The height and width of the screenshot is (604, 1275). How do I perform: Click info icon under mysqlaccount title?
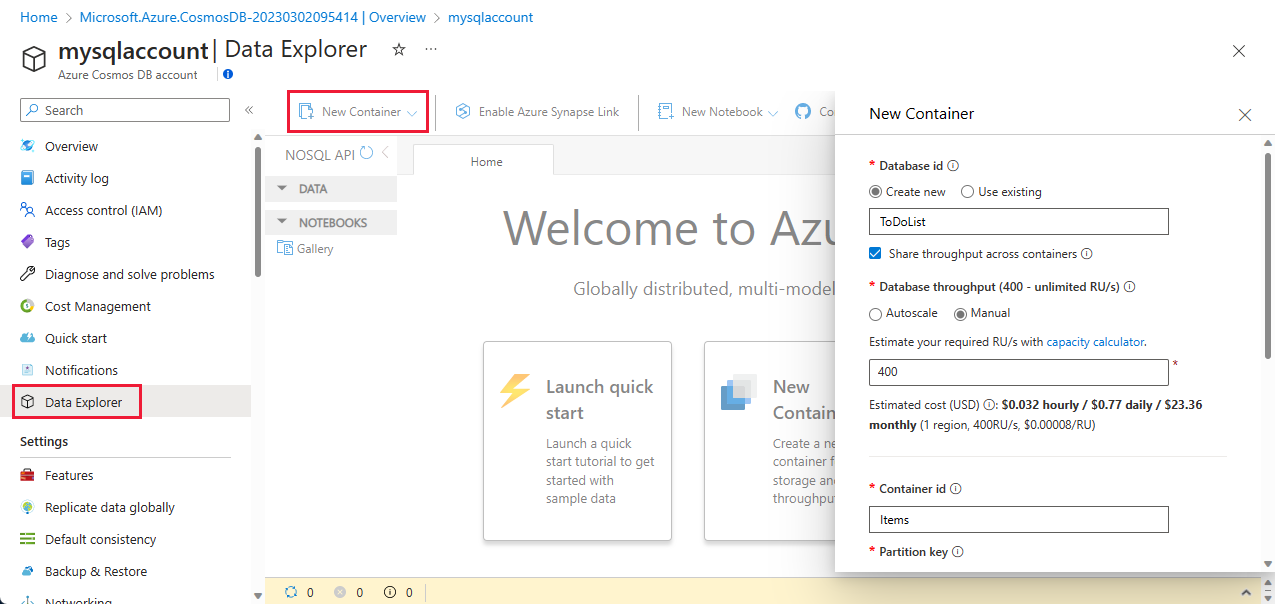tap(228, 74)
